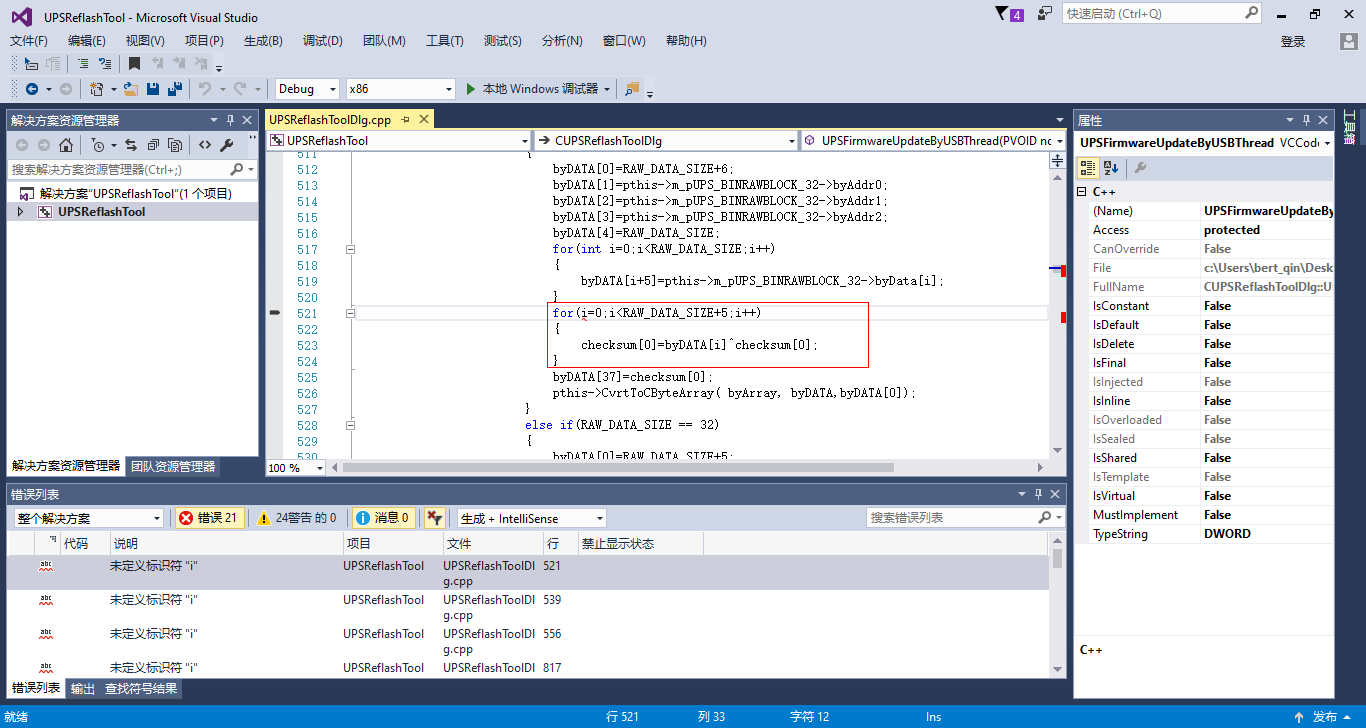This screenshot has height=728, width=1366.
Task: Click 发布 in the status bar
Action: [x=1325, y=717]
